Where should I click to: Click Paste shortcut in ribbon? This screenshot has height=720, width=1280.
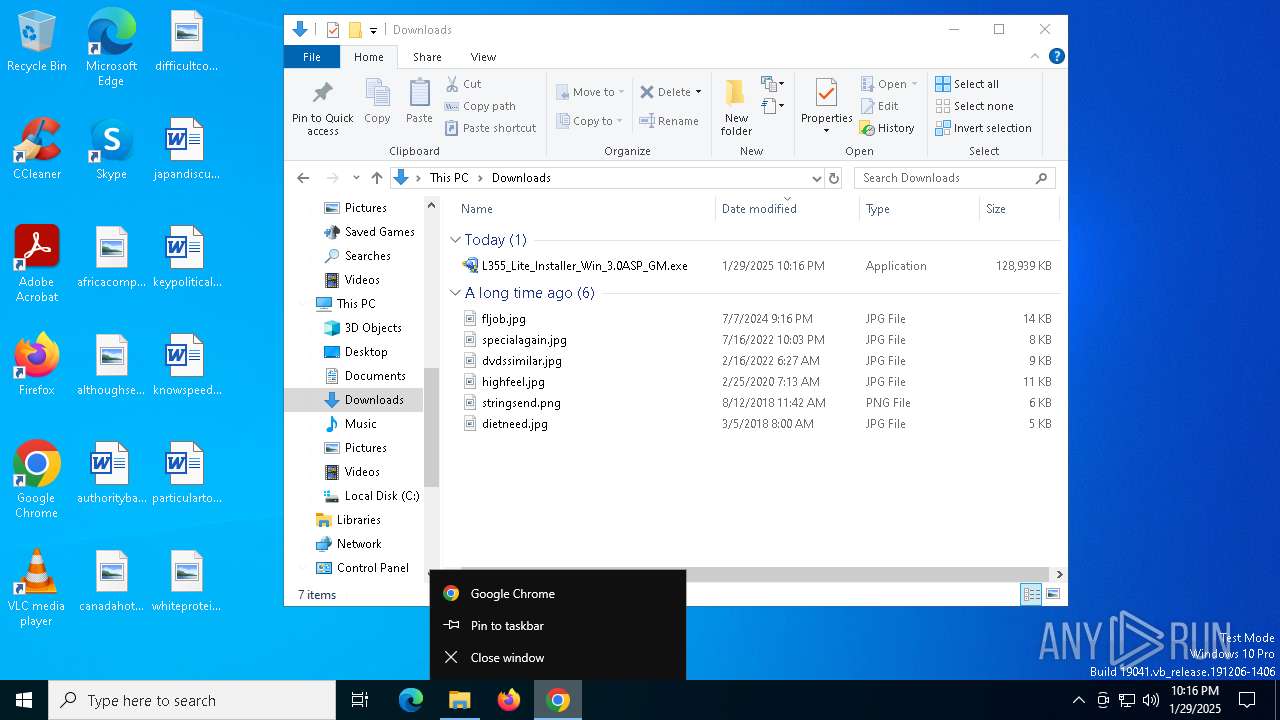(490, 128)
